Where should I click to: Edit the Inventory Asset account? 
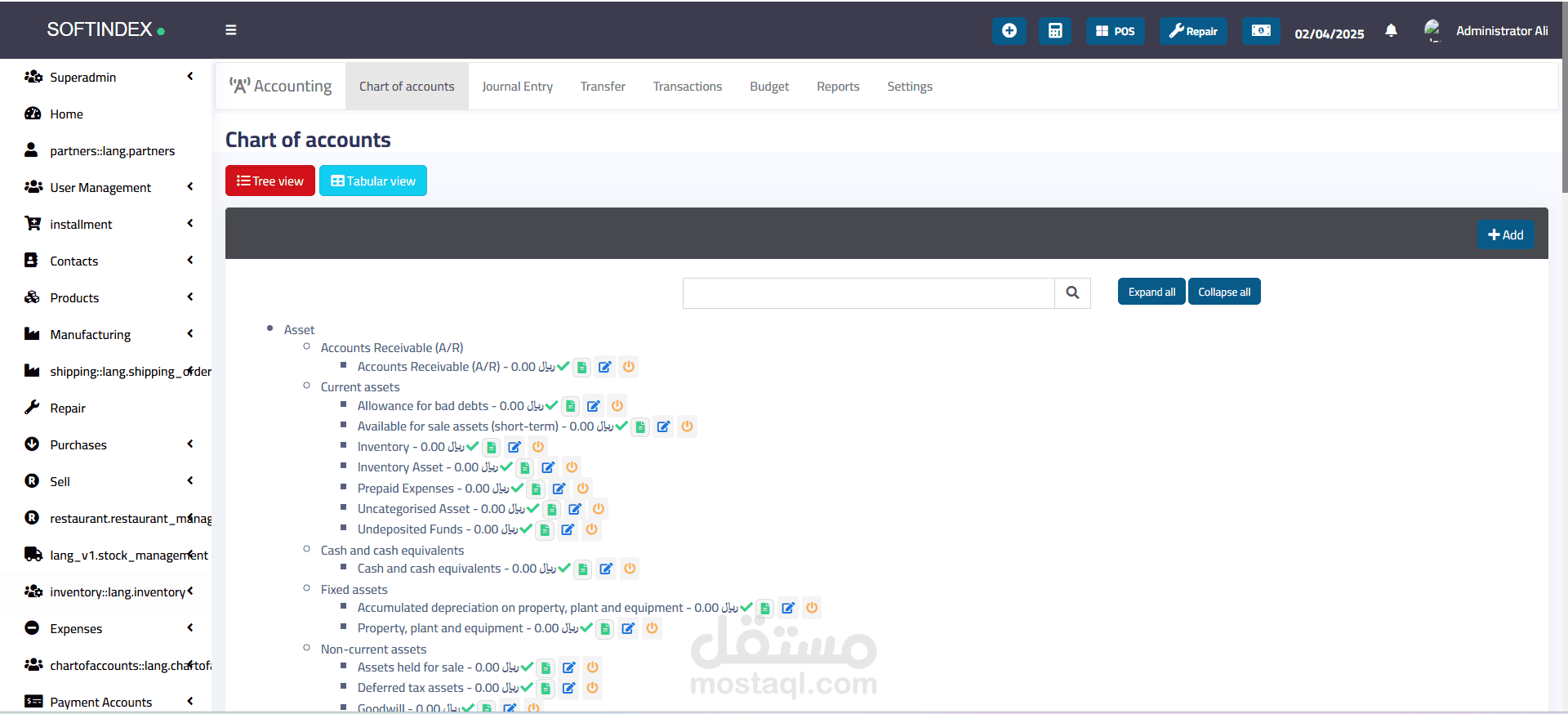point(548,467)
